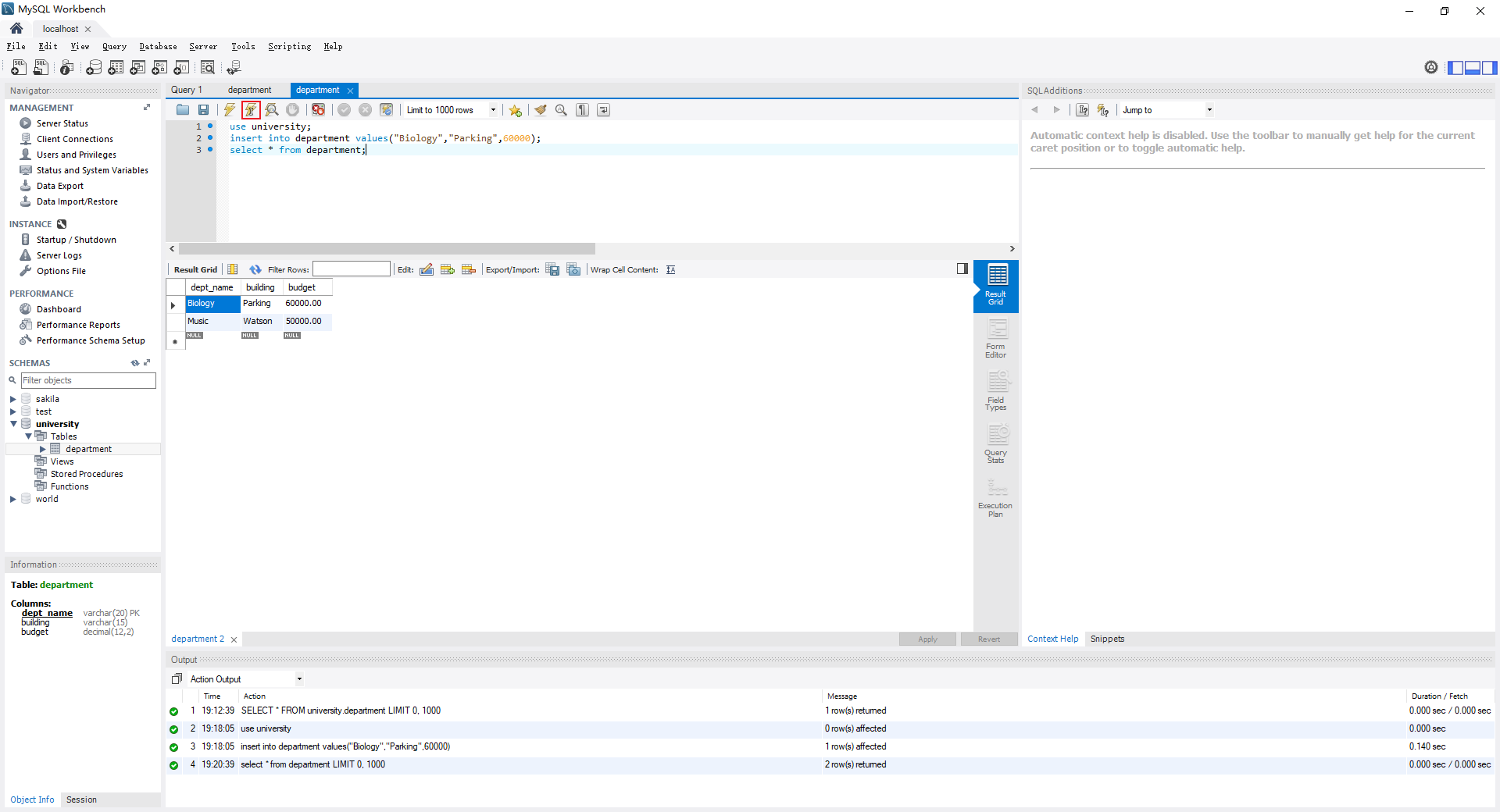Viewport: 1500px width, 812px height.
Task: Beautify the SQL with broom icon
Action: pos(541,110)
